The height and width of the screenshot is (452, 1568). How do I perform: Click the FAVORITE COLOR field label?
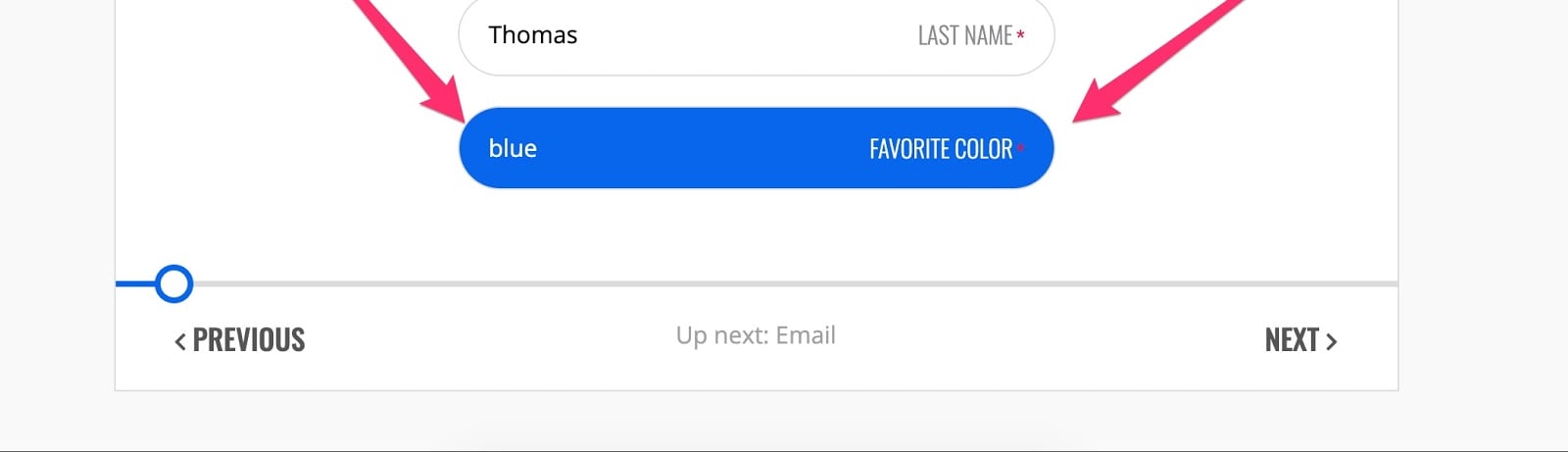click(x=940, y=149)
